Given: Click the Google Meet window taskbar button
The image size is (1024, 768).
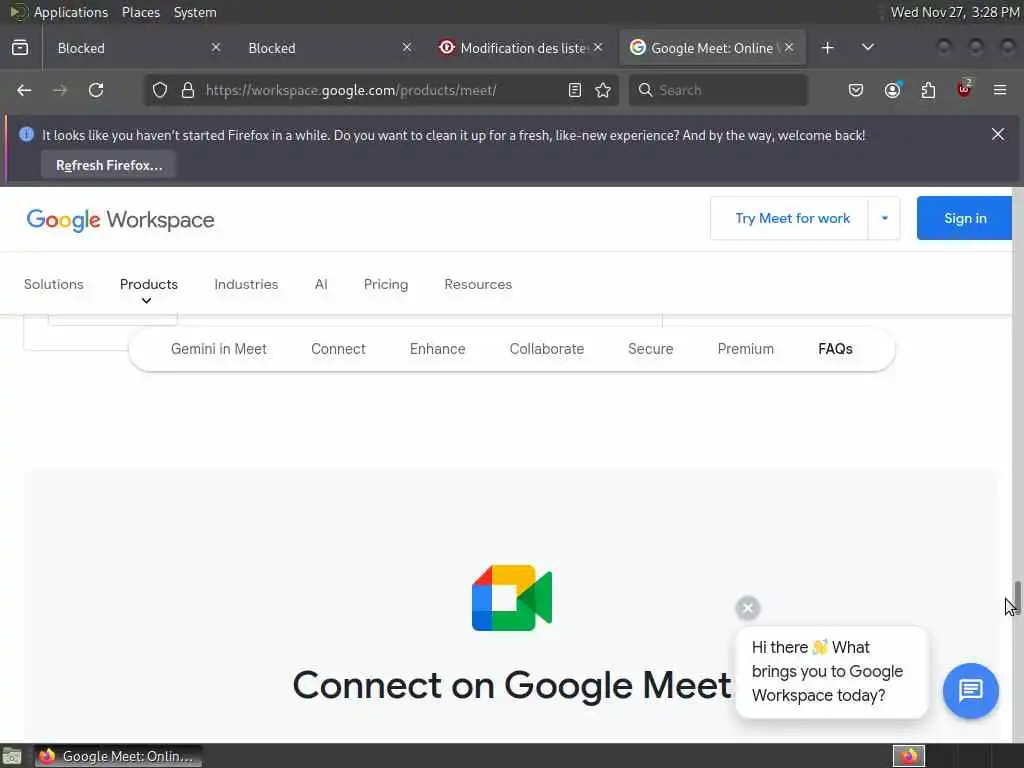Looking at the screenshot, I should coord(118,756).
